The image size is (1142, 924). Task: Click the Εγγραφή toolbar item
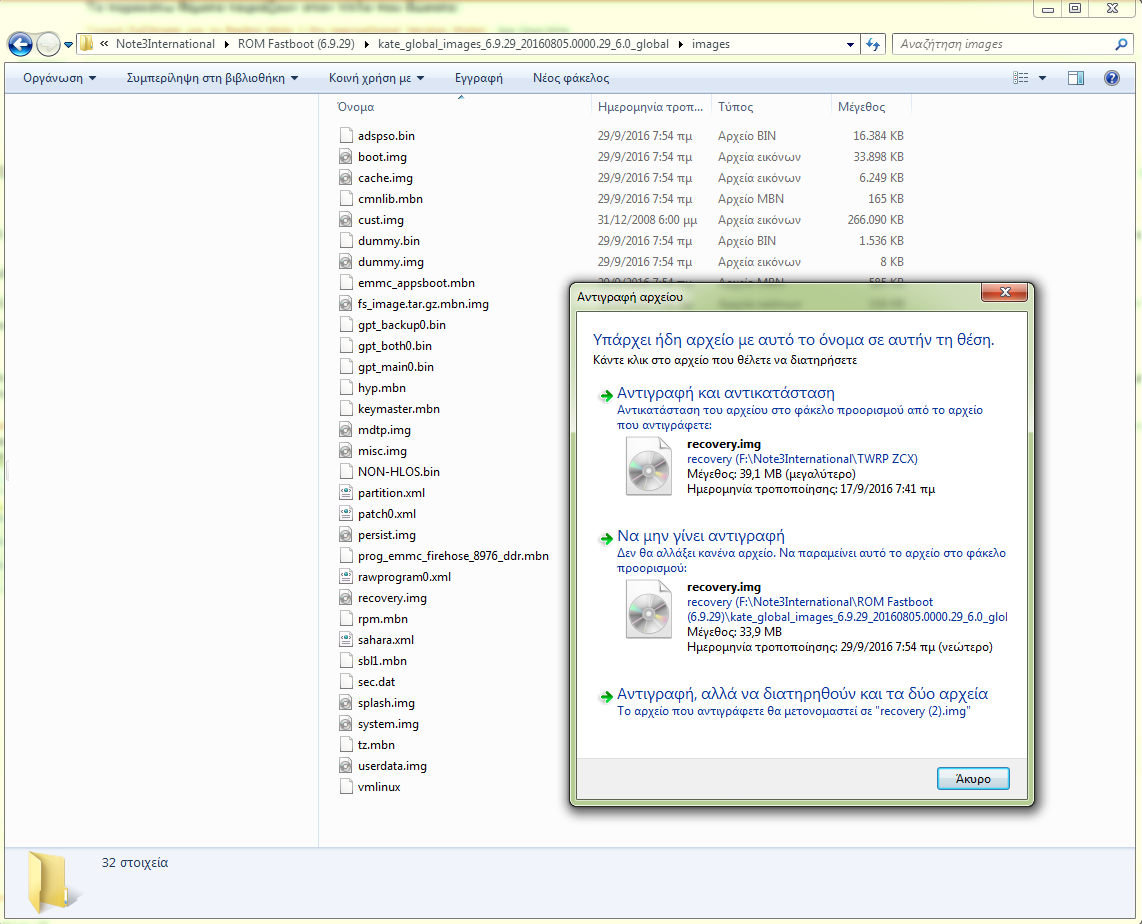478,78
